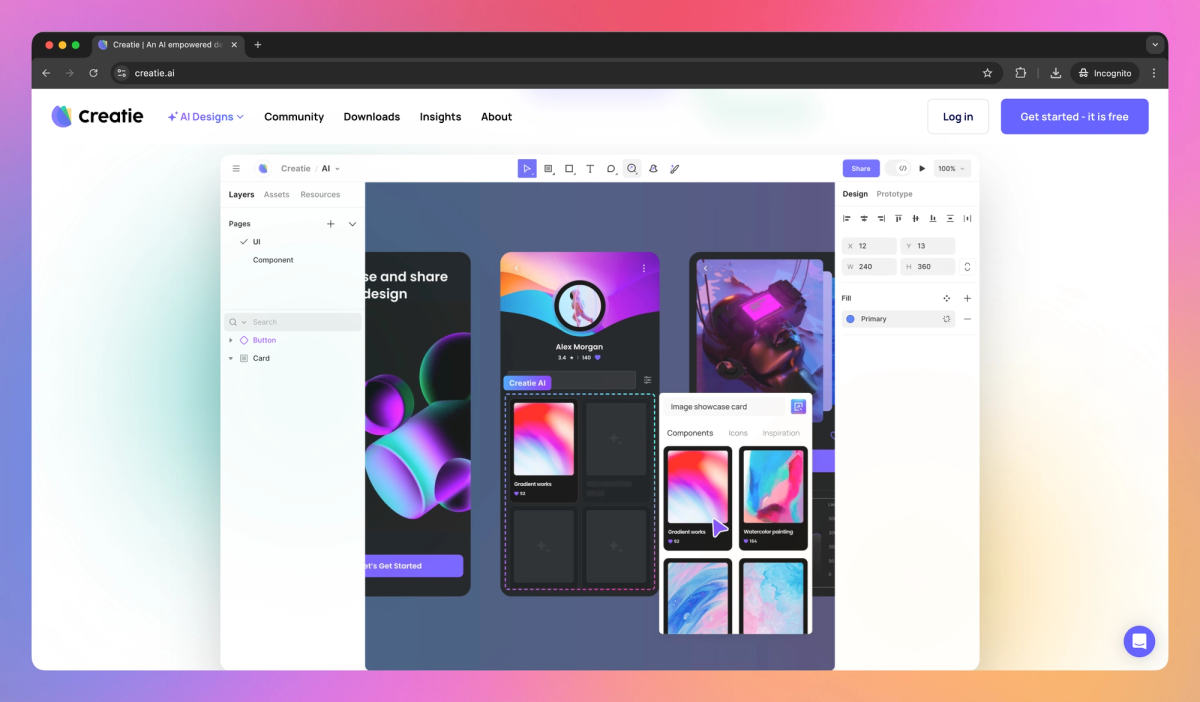The width and height of the screenshot is (1200, 702).
Task: Click the layer Search field
Action: pyautogui.click(x=293, y=322)
